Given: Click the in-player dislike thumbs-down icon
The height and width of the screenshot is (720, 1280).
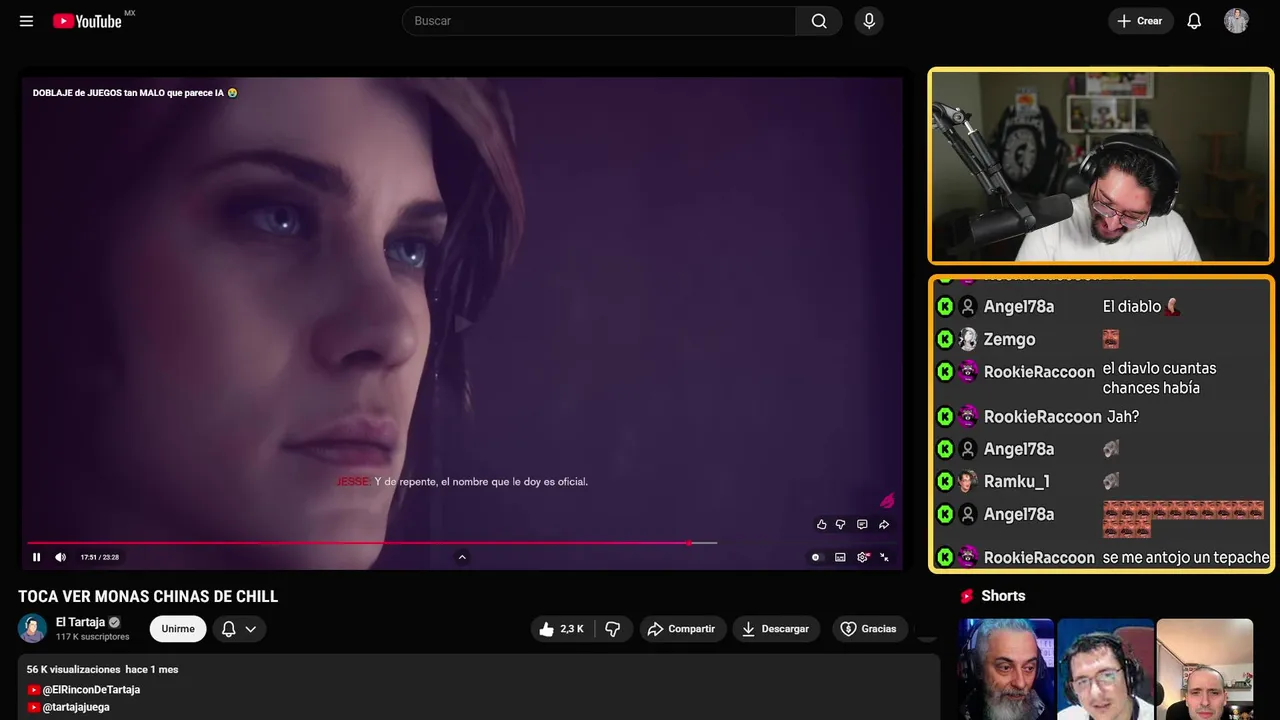Looking at the screenshot, I should 840,524.
